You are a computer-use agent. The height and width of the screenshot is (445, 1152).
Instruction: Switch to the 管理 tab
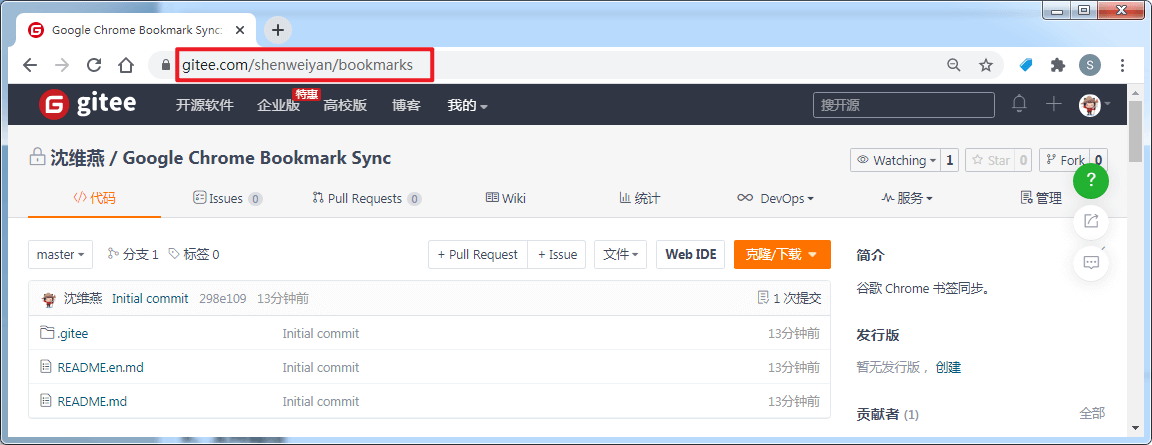[1041, 198]
